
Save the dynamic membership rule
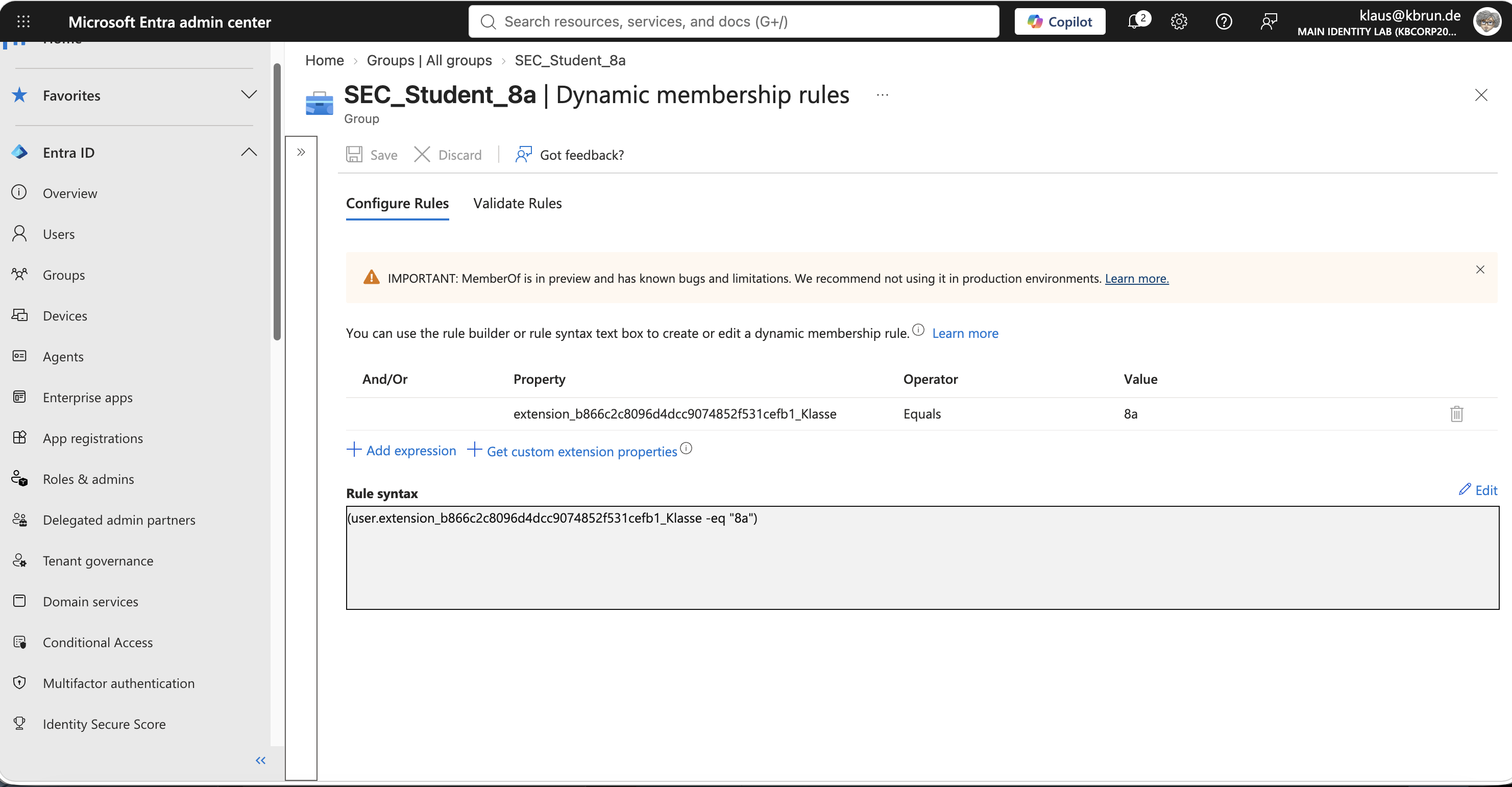372,154
